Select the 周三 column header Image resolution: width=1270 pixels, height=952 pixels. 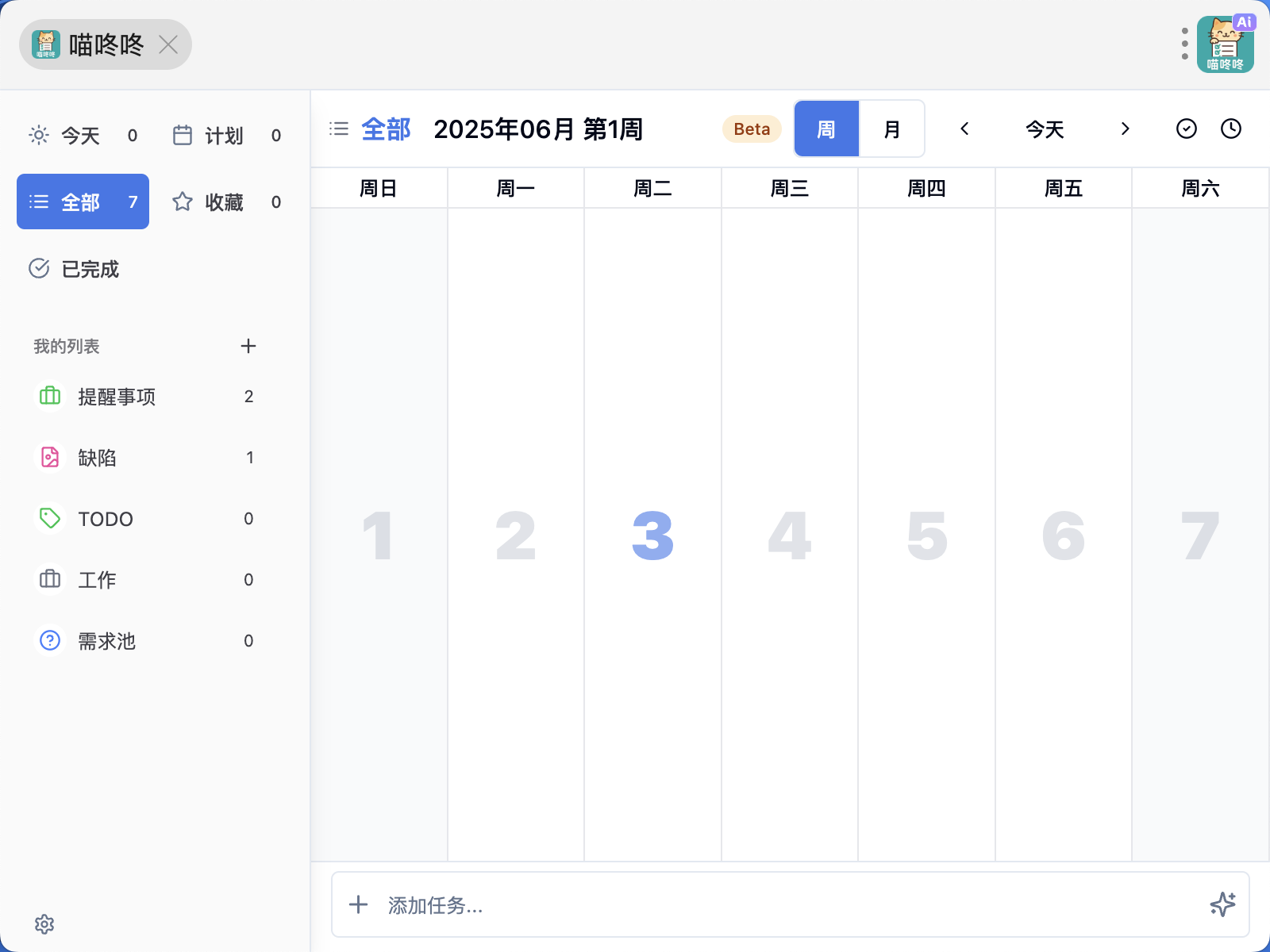click(790, 188)
